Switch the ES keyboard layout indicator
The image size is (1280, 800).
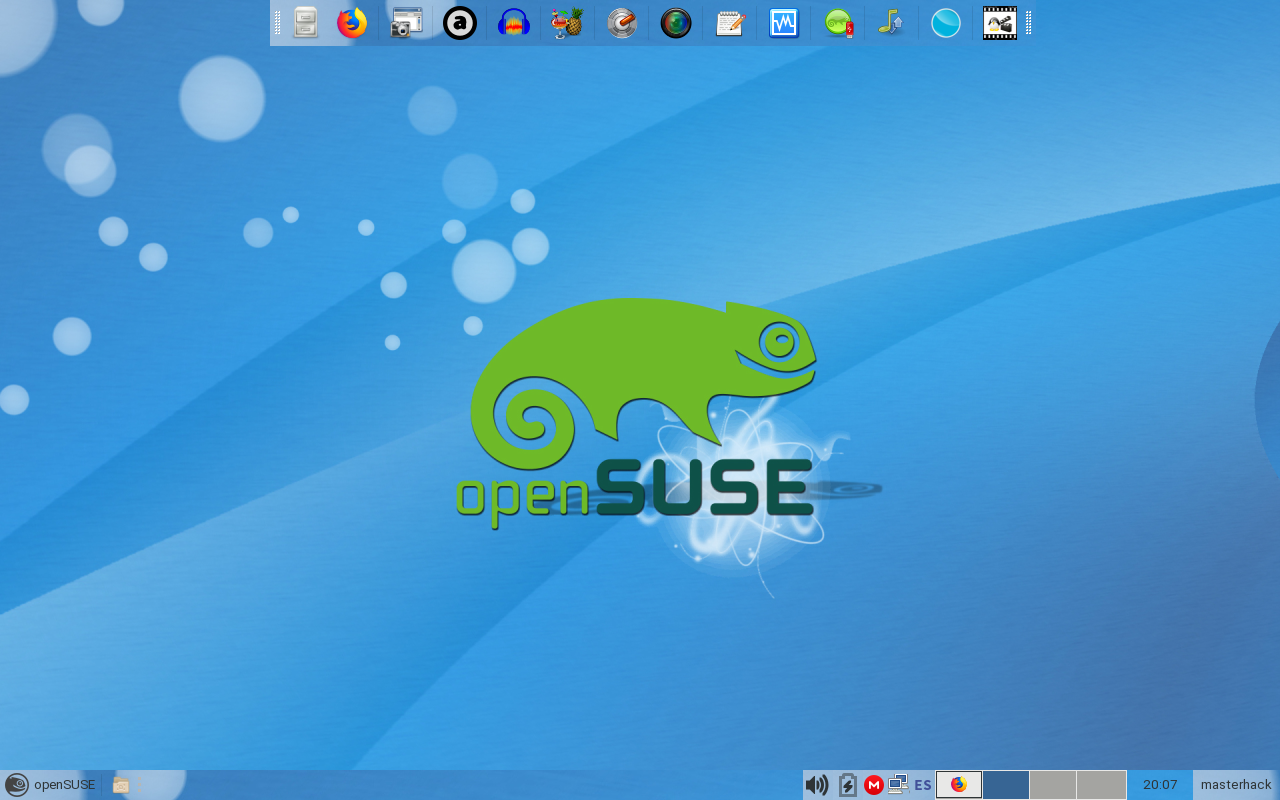click(921, 785)
